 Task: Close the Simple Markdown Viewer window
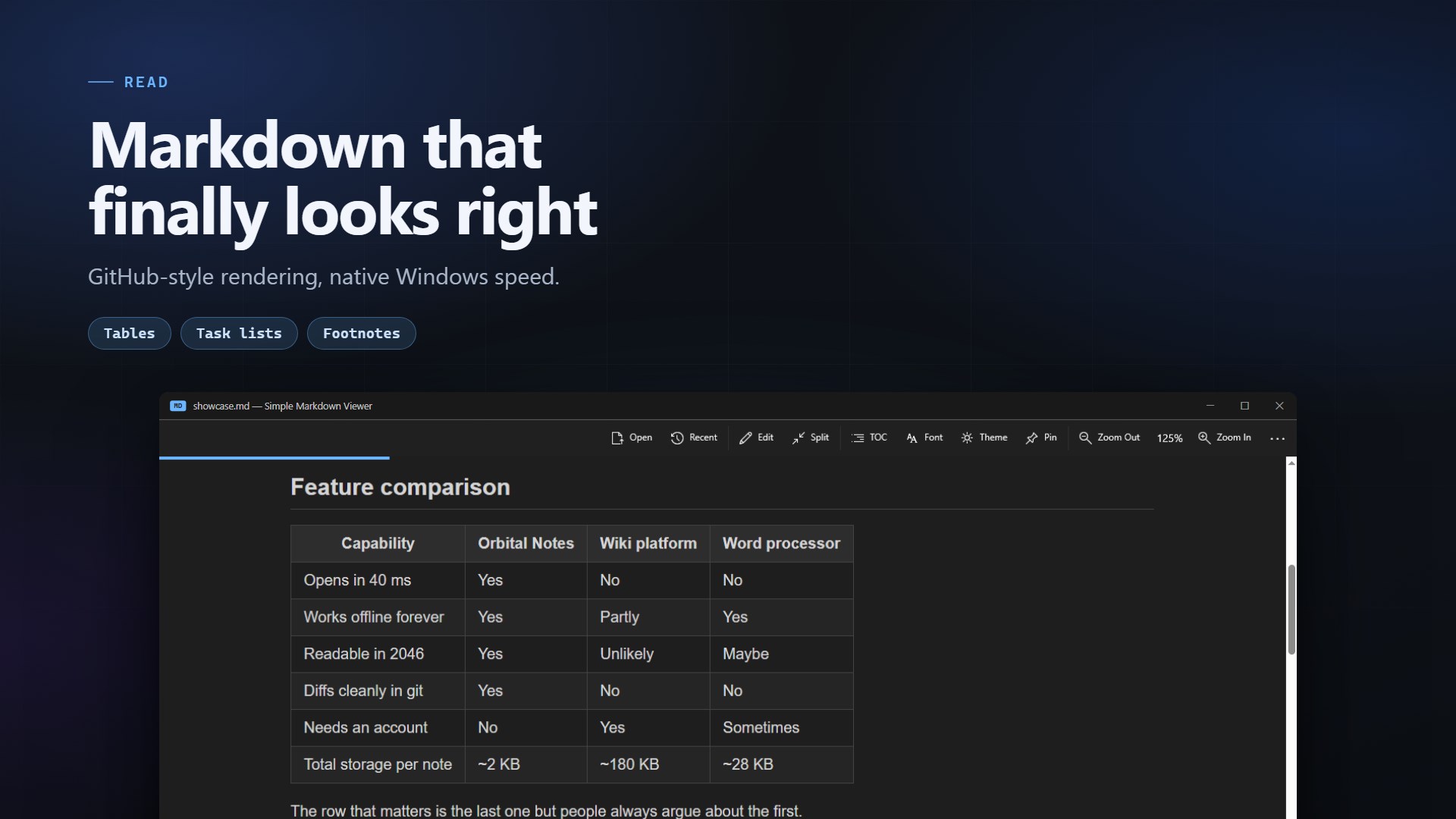(1279, 406)
